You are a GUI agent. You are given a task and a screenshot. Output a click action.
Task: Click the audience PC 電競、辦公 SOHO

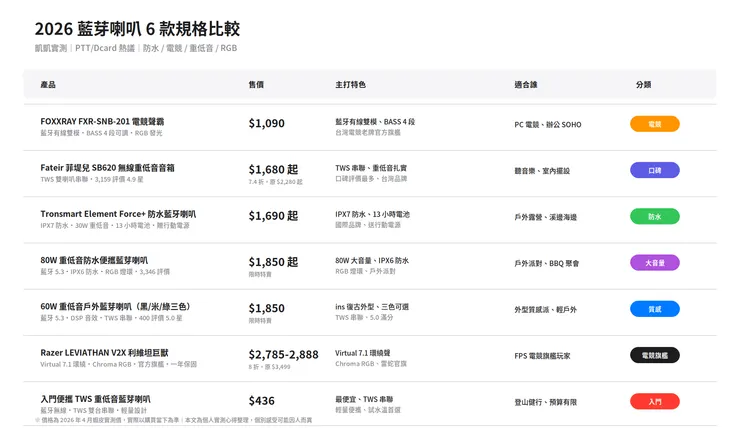click(x=548, y=125)
